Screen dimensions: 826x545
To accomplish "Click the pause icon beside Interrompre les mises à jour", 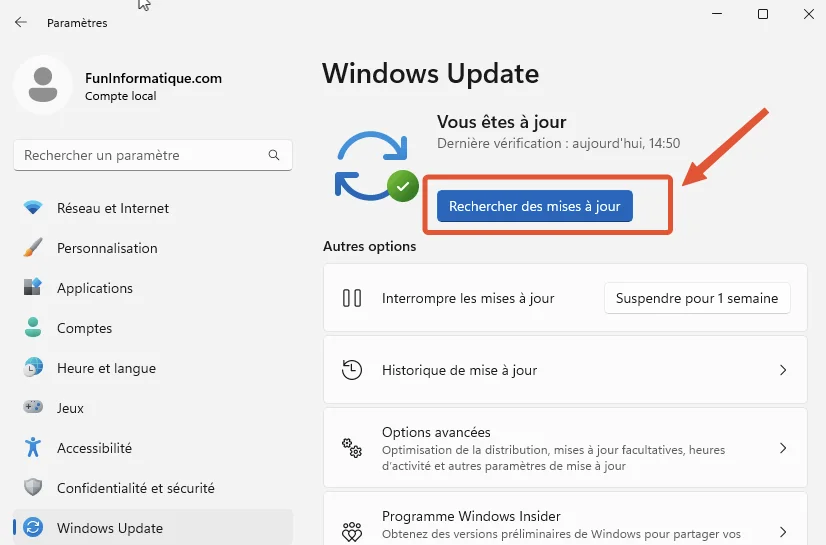I will click(351, 298).
